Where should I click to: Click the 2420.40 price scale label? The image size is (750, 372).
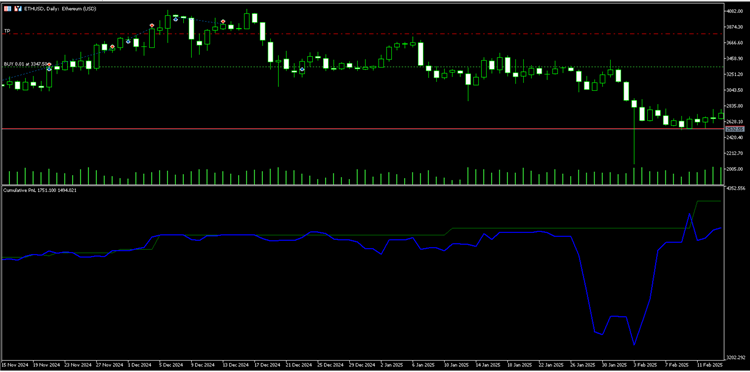(734, 137)
